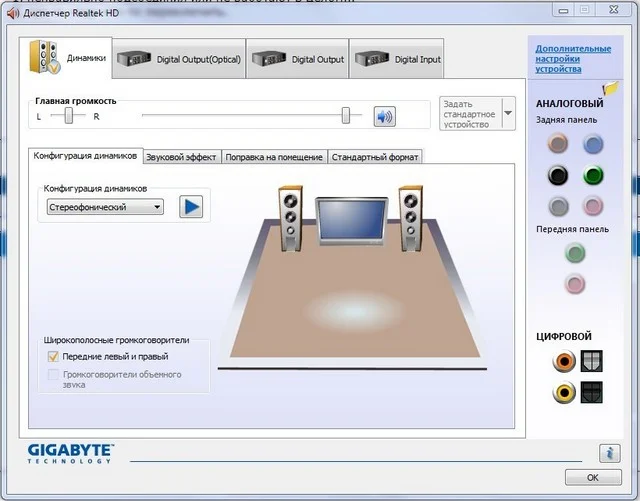This screenshot has height=501, width=640.
Task: Select the pink rear panel jack
Action: pos(593,206)
